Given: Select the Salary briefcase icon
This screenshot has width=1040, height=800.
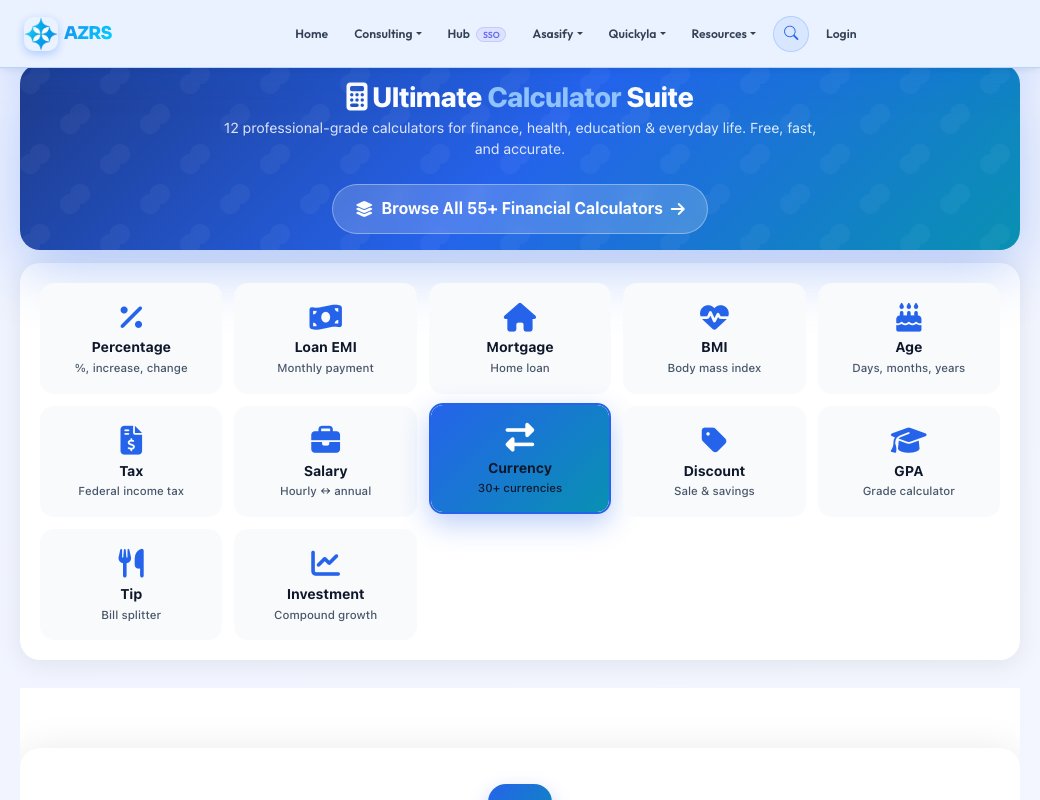Looking at the screenshot, I should point(326,440).
